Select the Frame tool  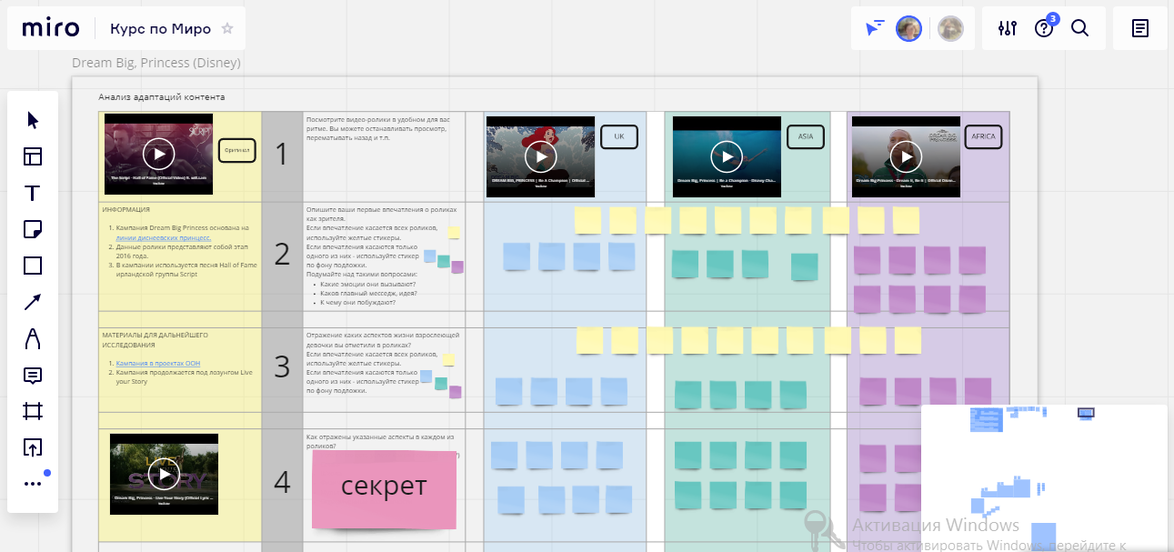(x=33, y=411)
